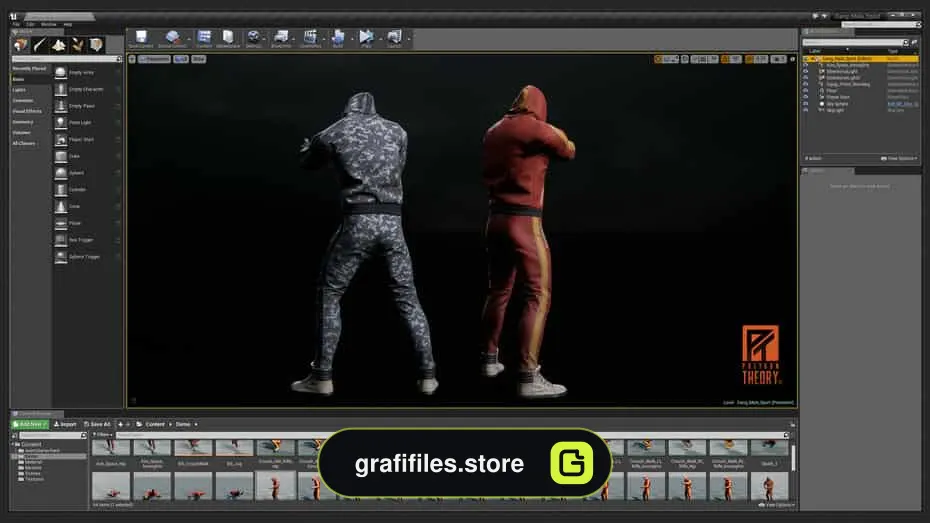930x523 pixels.
Task: Click the Add New button
Action: [30, 425]
